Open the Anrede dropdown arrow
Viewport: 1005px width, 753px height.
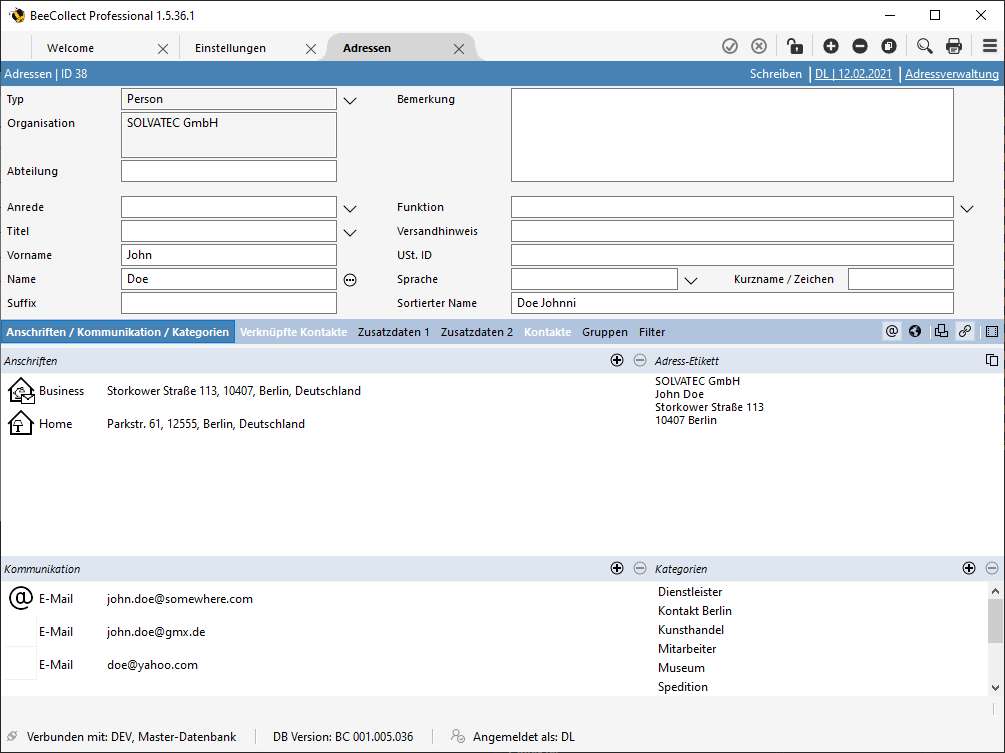(350, 208)
